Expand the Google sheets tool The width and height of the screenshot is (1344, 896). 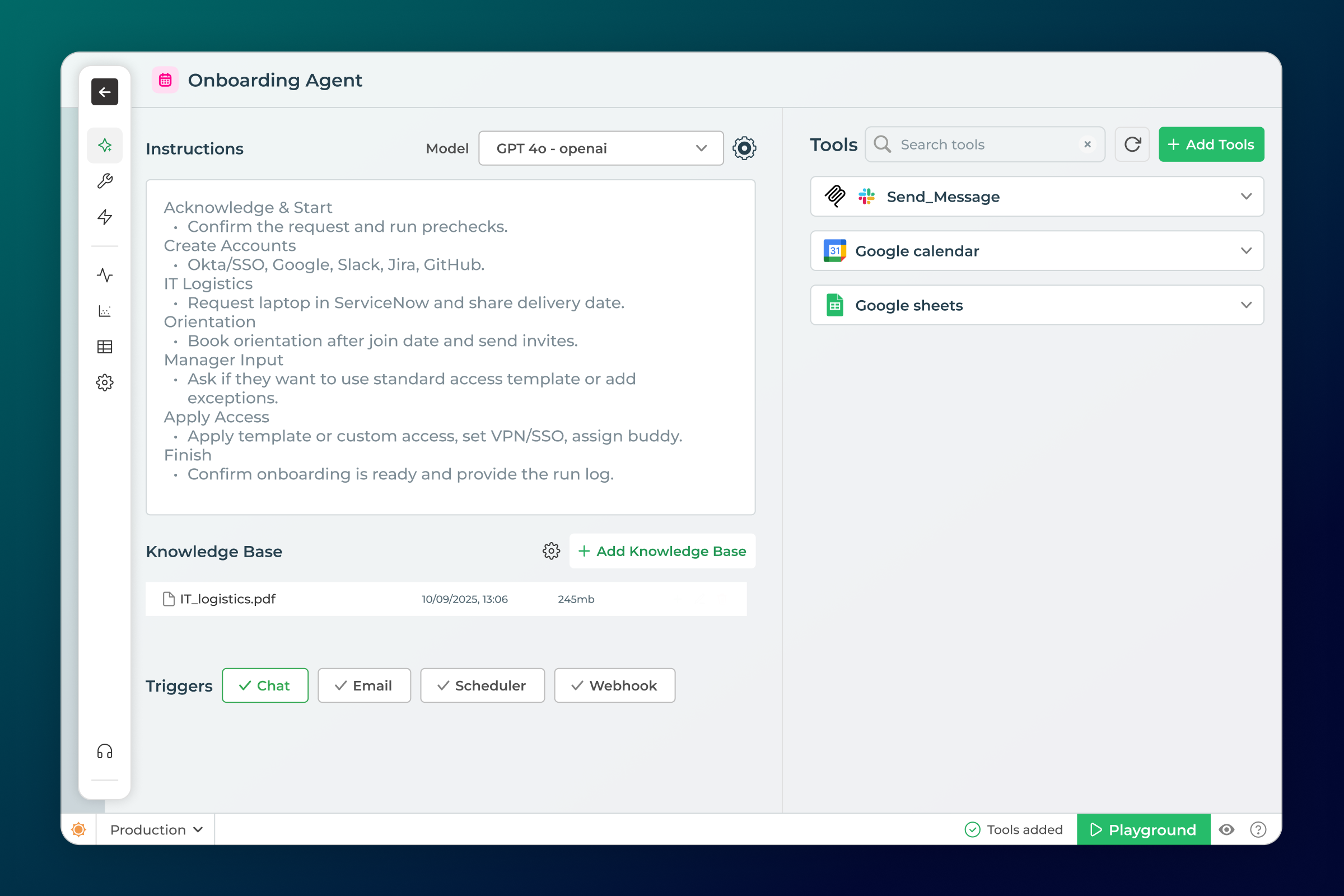[x=1245, y=305]
